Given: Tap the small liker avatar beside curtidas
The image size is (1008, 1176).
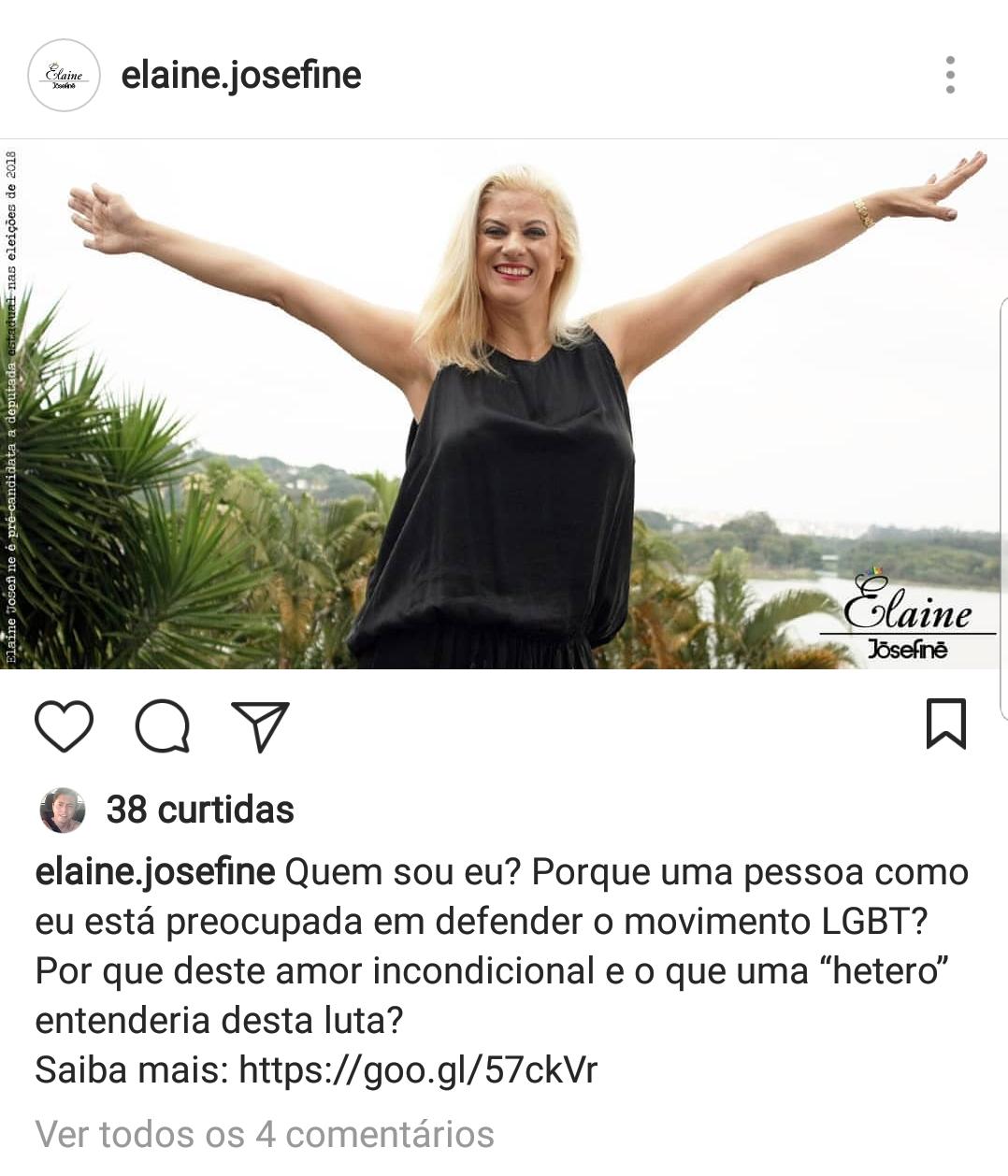Looking at the screenshot, I should point(63,810).
